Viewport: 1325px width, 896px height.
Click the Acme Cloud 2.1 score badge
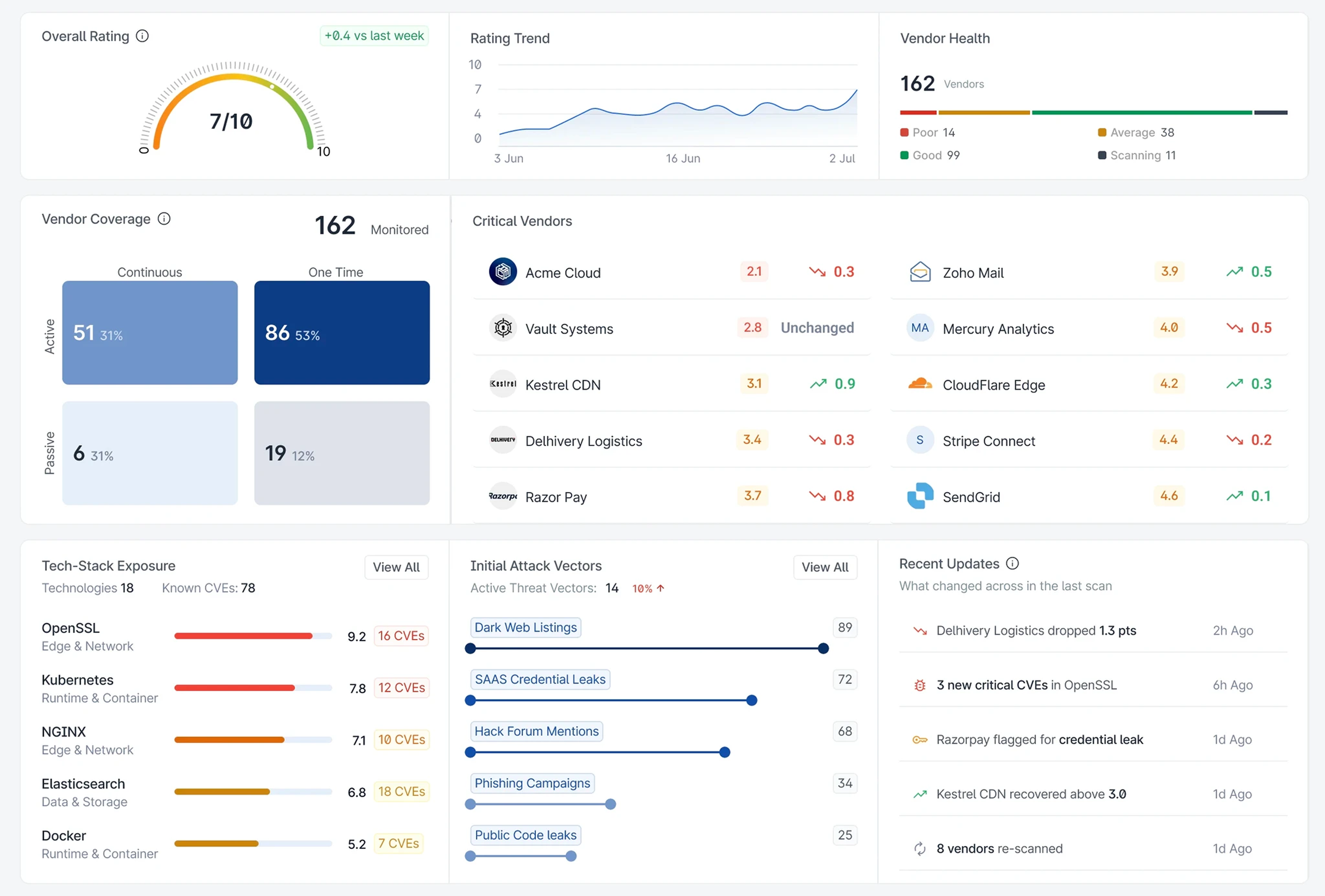[754, 271]
